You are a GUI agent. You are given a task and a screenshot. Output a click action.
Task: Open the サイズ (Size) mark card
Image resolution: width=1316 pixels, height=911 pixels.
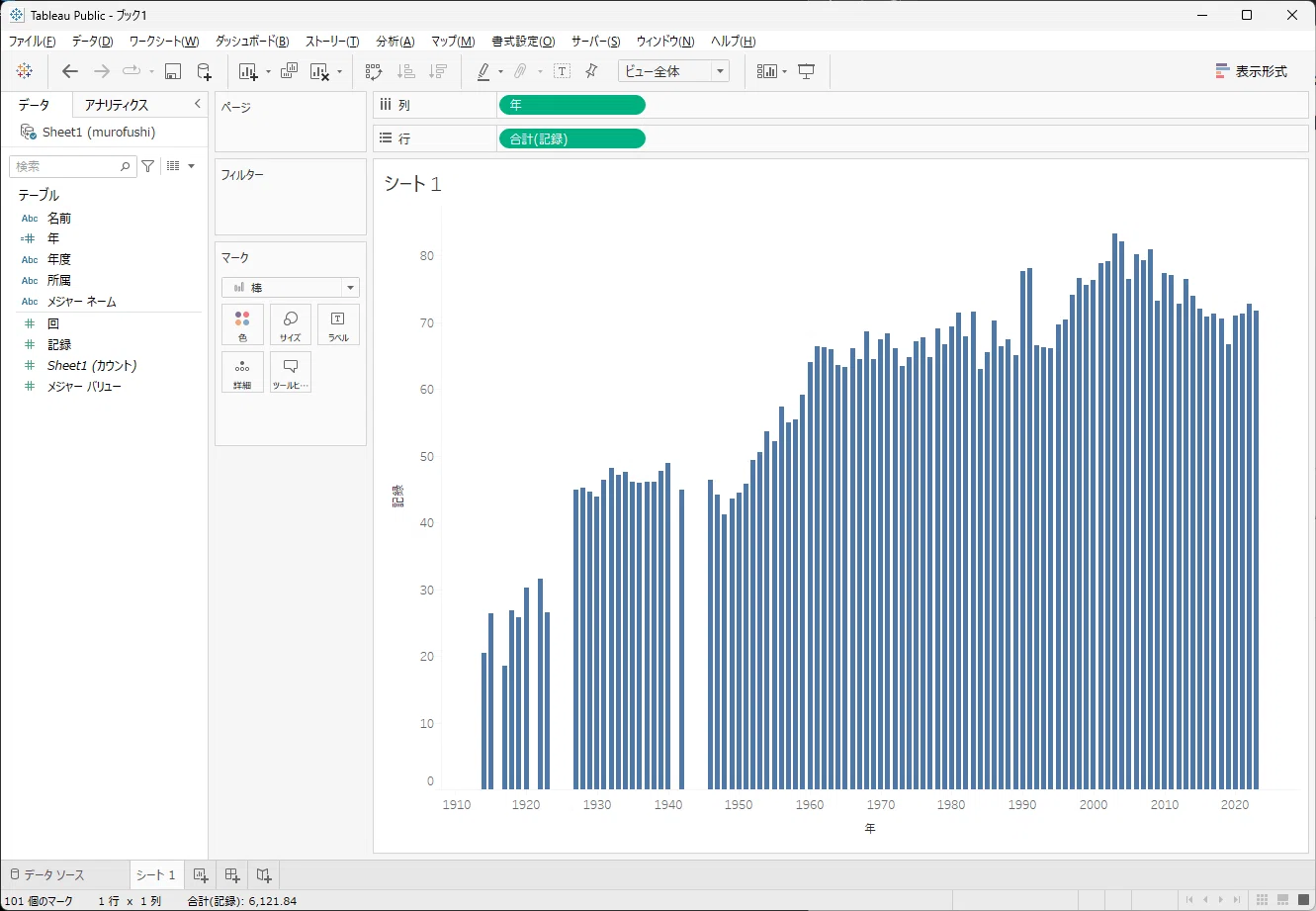point(291,324)
